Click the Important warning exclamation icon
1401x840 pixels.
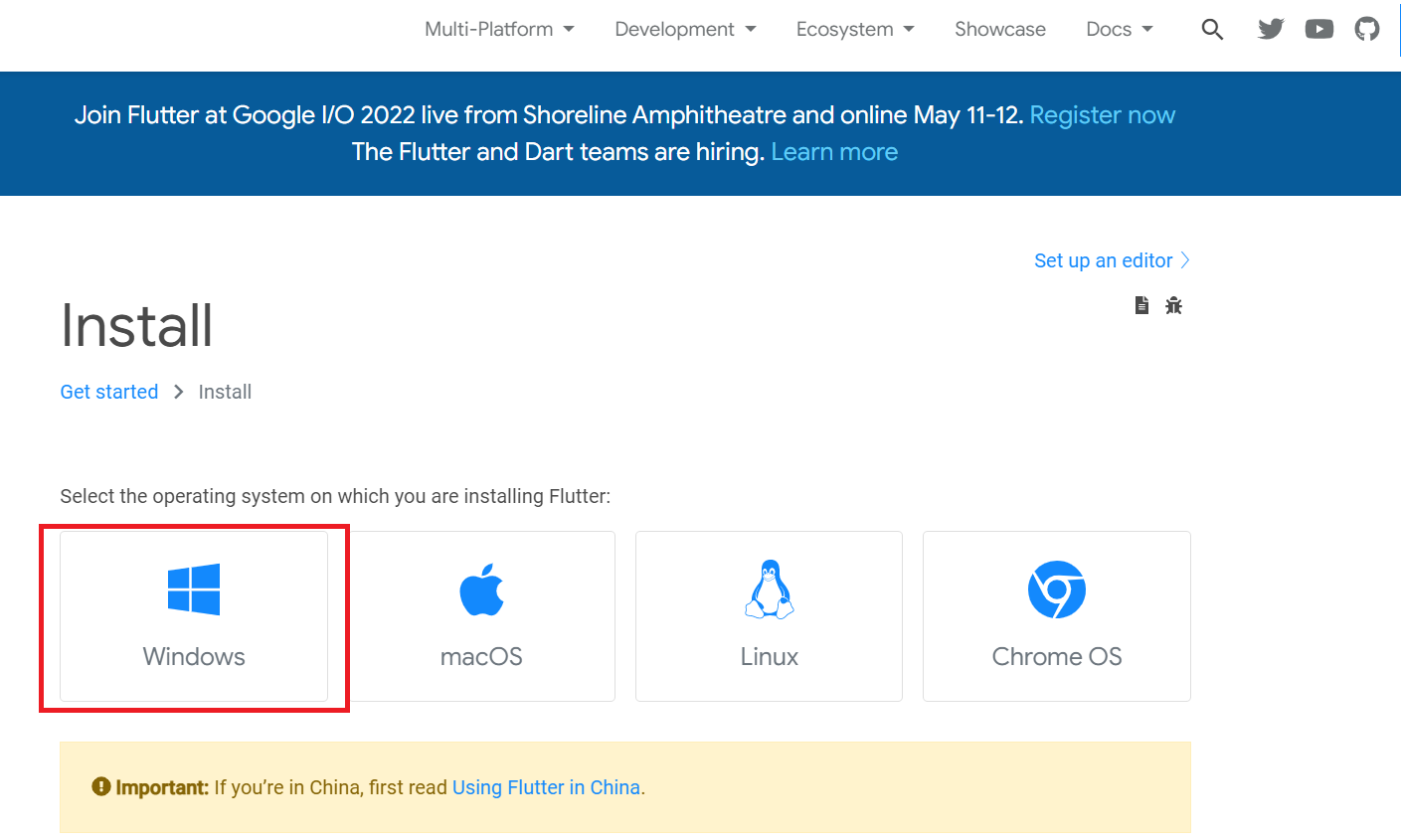pyautogui.click(x=101, y=786)
